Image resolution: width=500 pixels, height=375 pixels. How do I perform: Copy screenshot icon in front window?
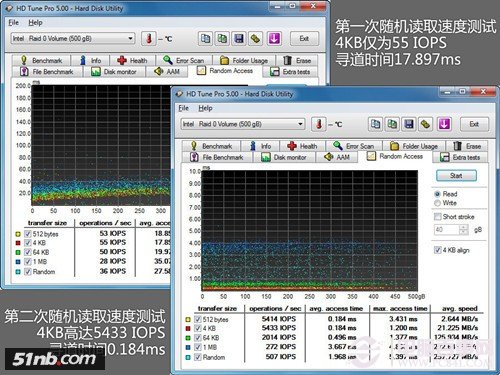[392, 124]
